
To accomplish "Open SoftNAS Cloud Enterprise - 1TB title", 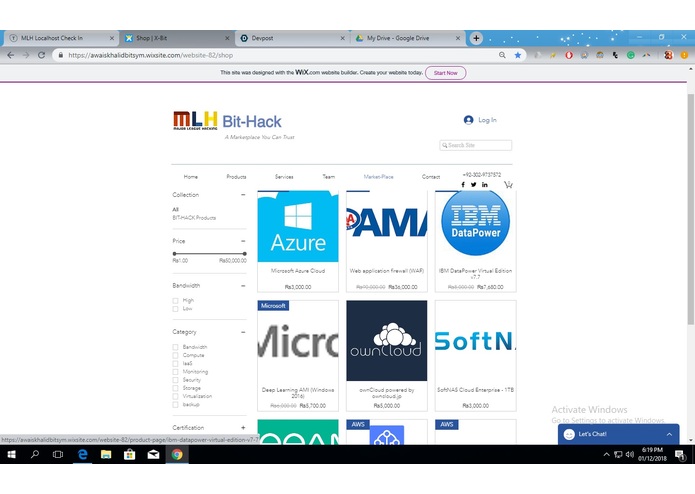I will pyautogui.click(x=476, y=390).
